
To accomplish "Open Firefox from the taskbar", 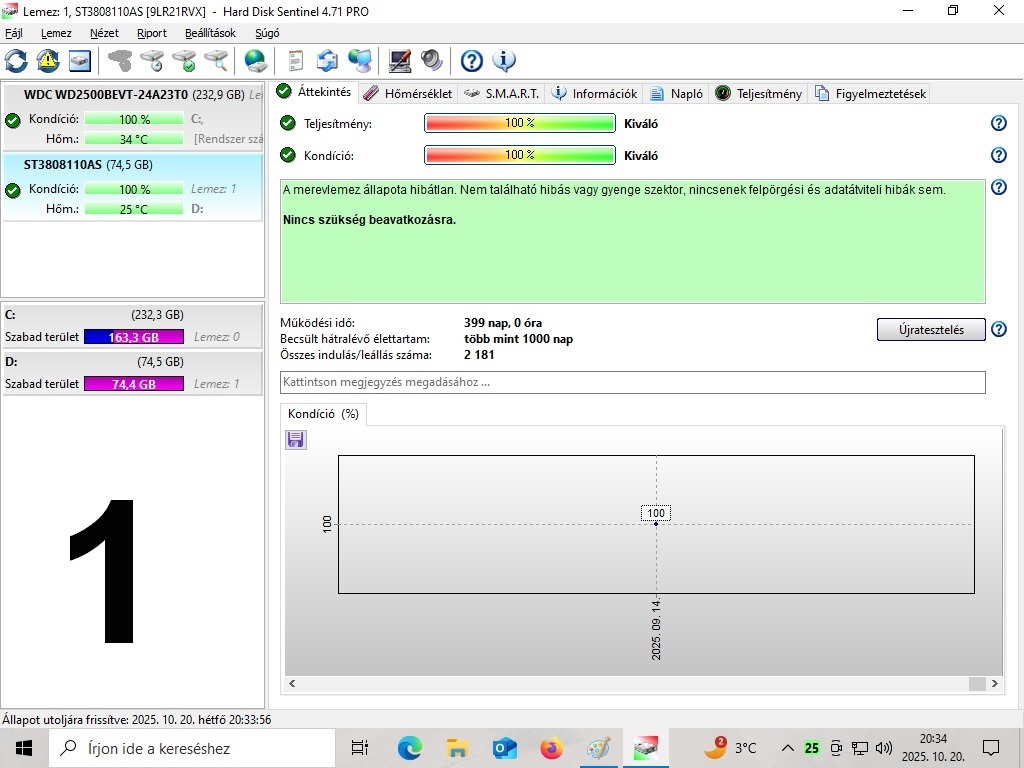I will pos(551,748).
